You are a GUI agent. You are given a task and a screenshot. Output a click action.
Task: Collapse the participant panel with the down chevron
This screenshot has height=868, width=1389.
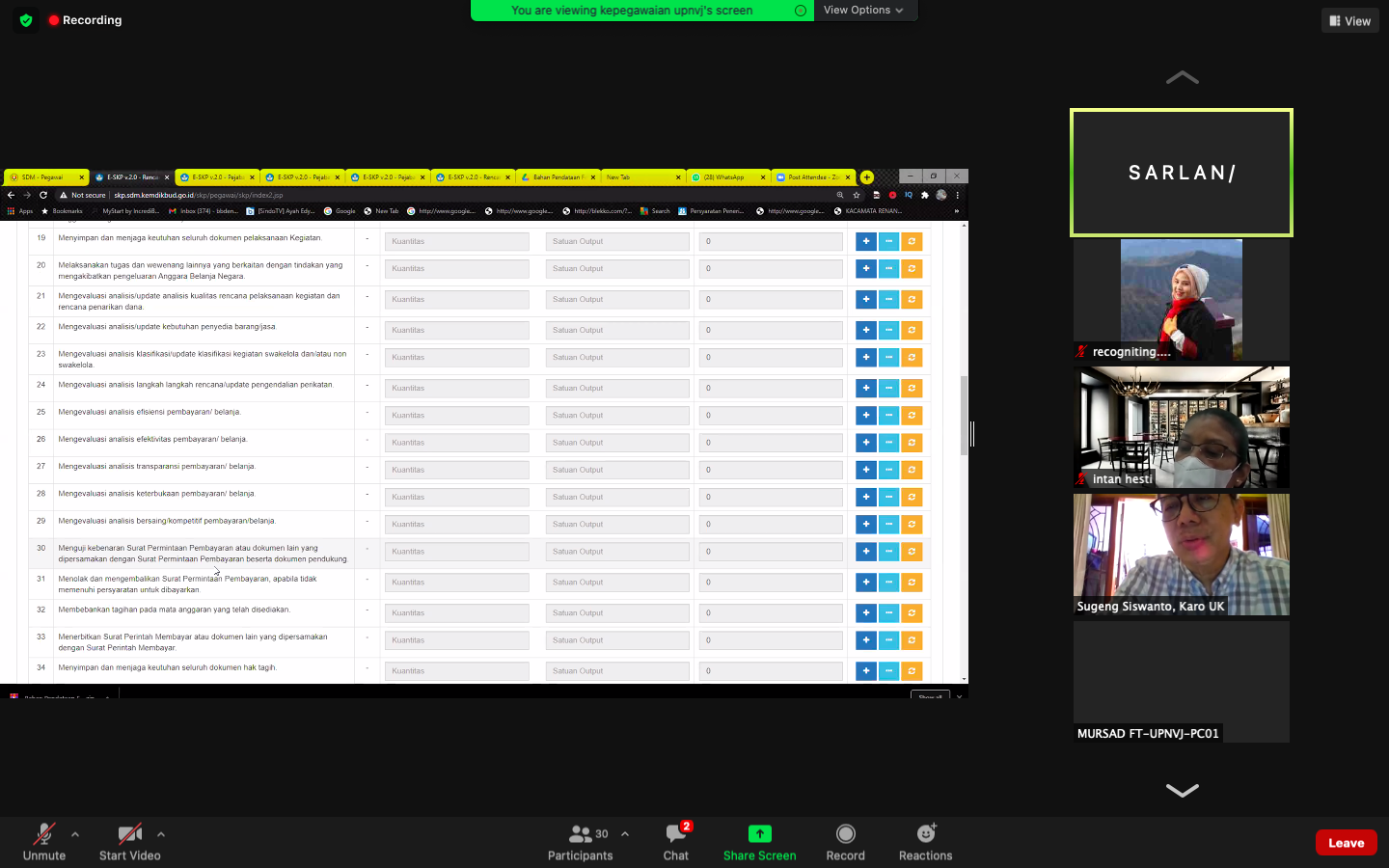1181,790
